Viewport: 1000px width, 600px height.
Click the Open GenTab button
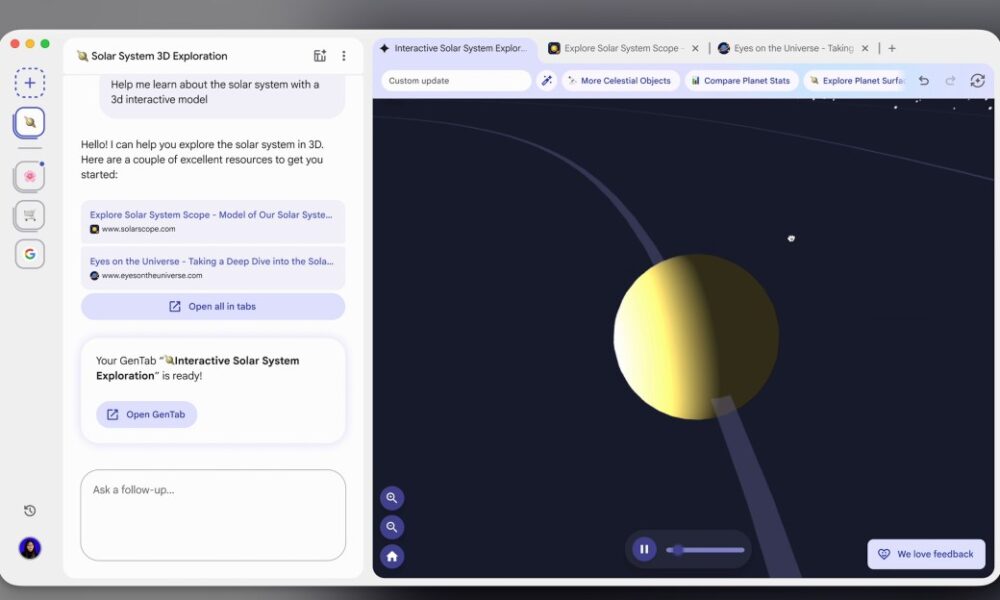(146, 414)
